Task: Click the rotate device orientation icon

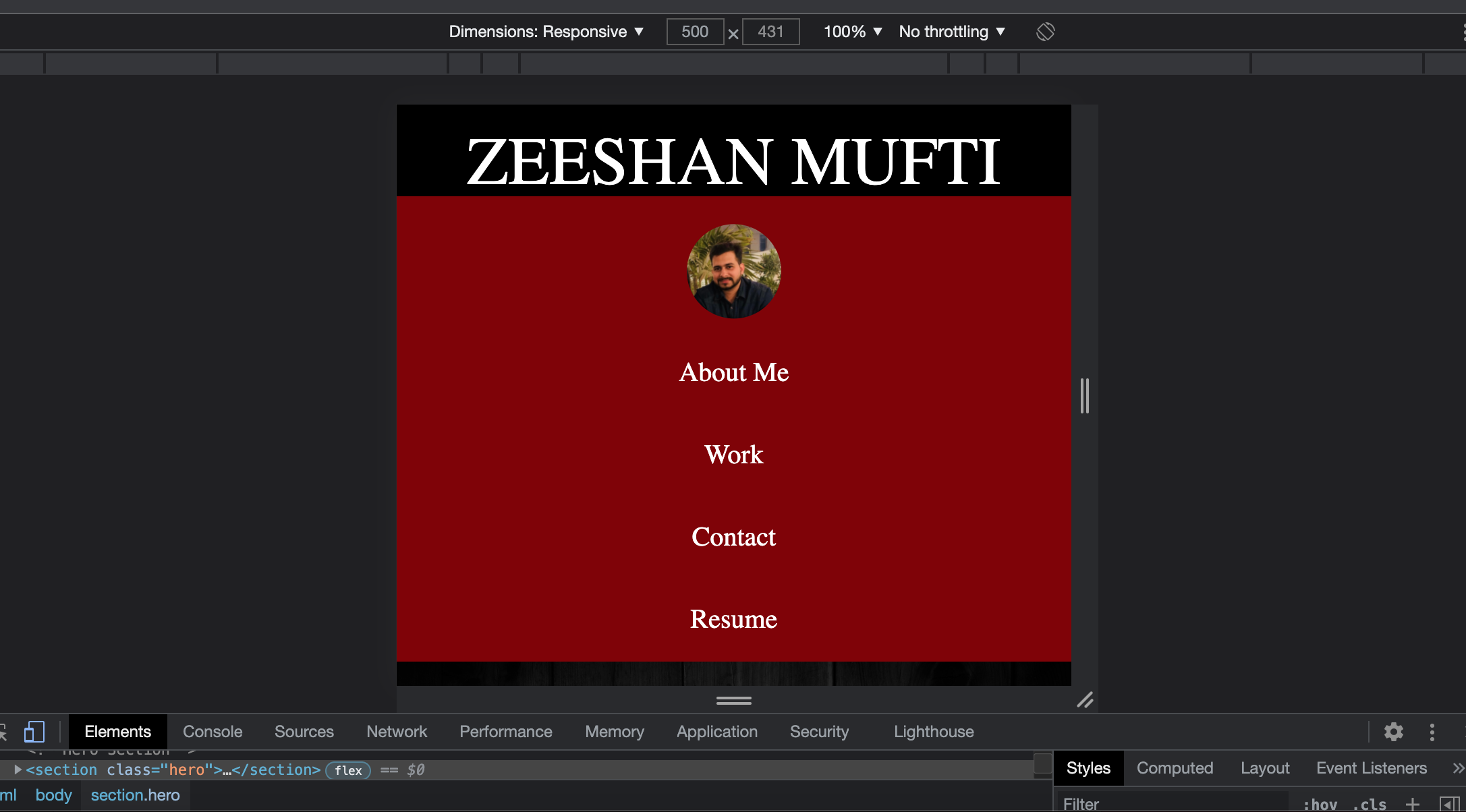Action: (1045, 32)
